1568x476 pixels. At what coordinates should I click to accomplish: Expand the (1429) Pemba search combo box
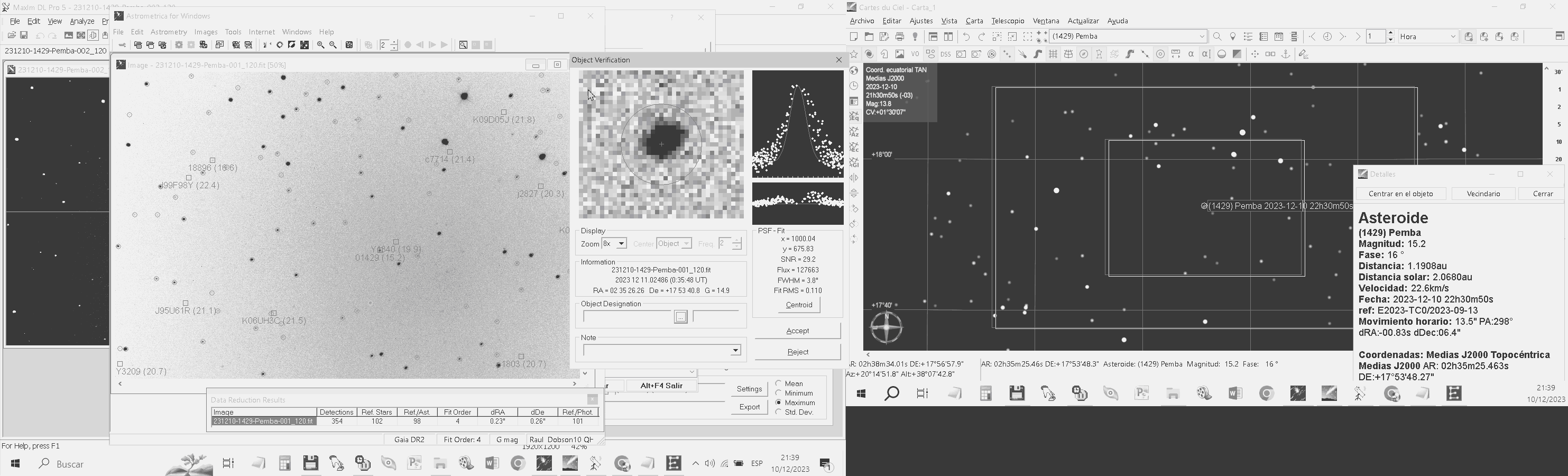pyautogui.click(x=1202, y=36)
